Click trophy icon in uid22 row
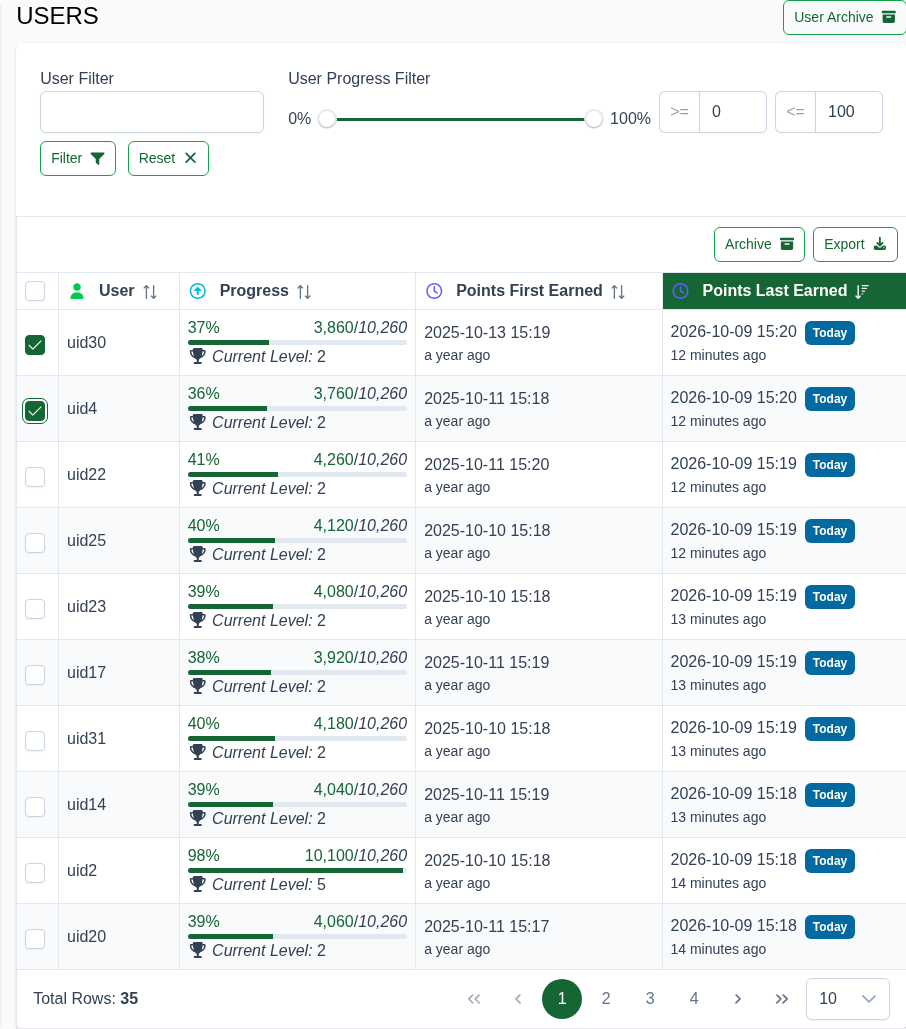 pos(197,488)
